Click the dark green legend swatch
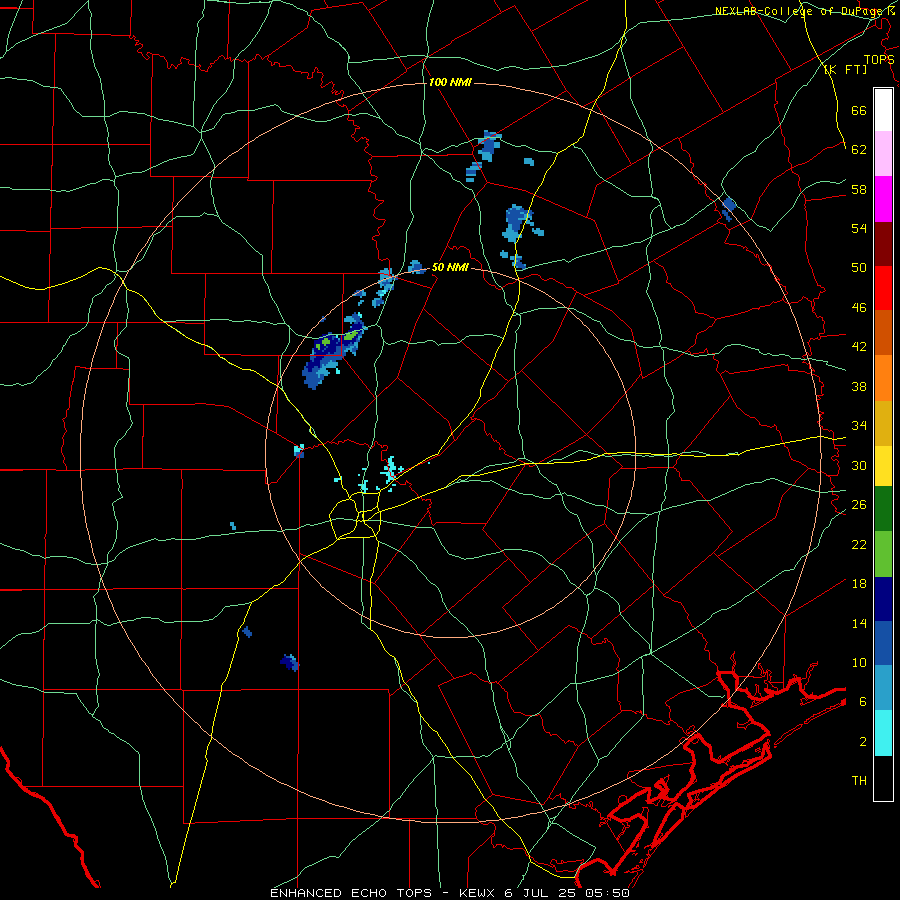Image resolution: width=900 pixels, height=900 pixels. 883,509
